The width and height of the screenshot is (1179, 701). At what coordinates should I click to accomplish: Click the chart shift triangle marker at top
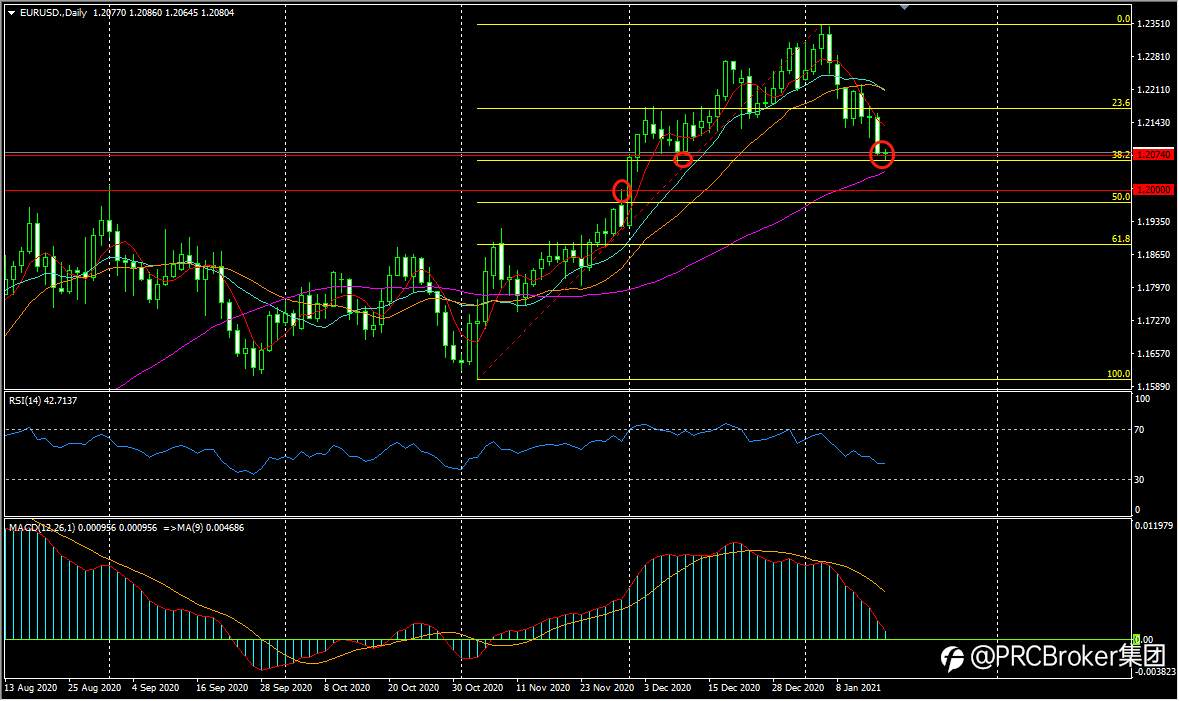(x=905, y=7)
